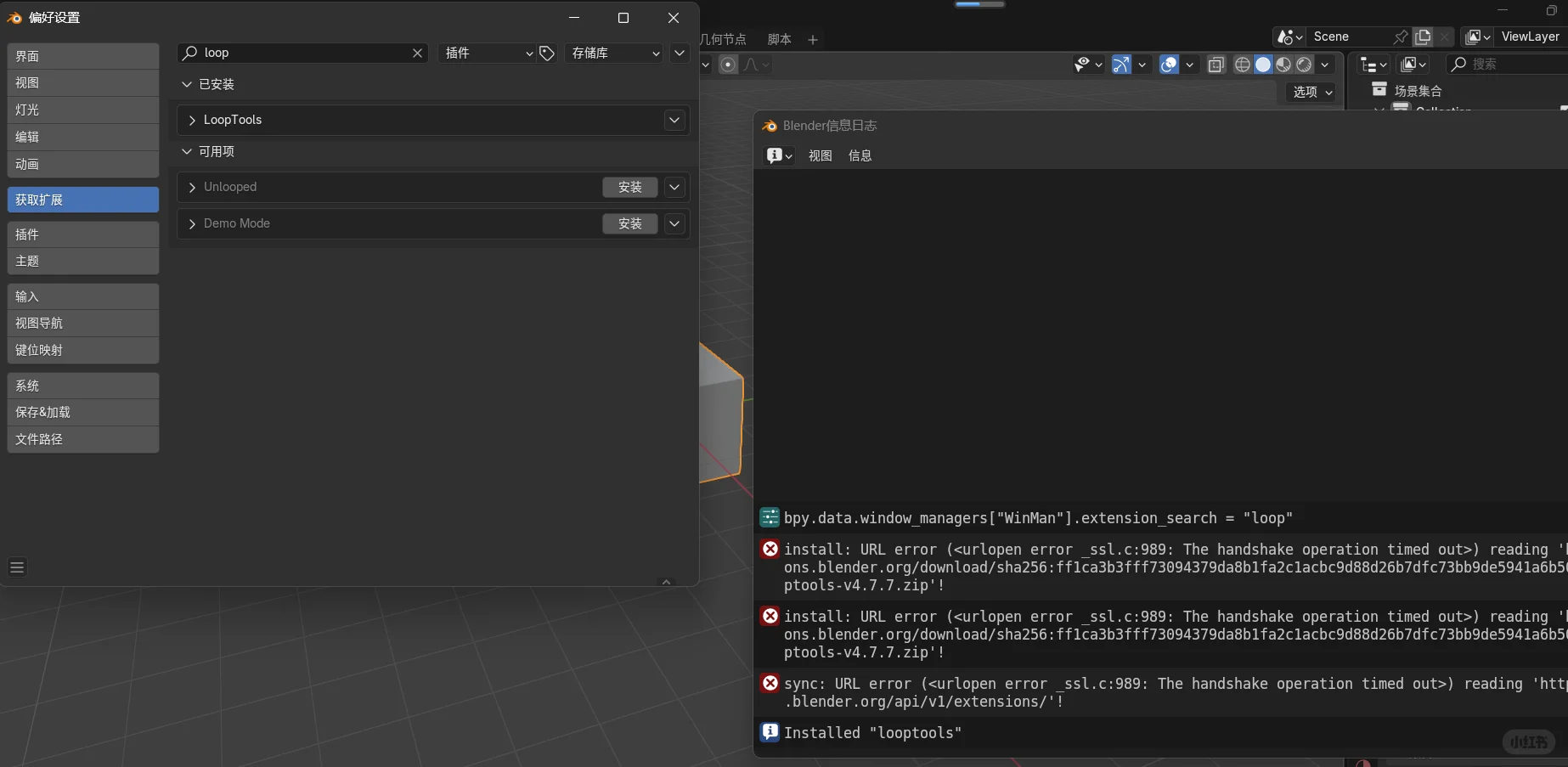
Task: Enable material preview shading in viewport
Action: (1283, 65)
